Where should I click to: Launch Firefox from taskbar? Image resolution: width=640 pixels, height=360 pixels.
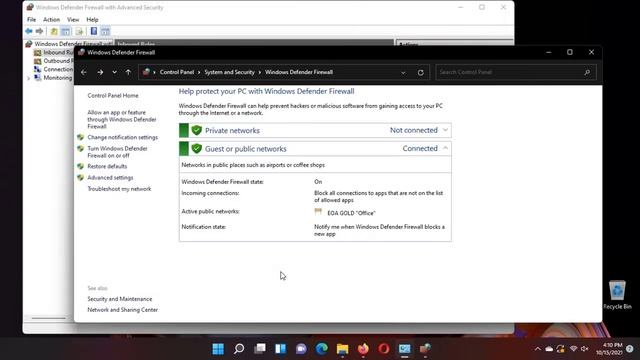[x=363, y=349]
